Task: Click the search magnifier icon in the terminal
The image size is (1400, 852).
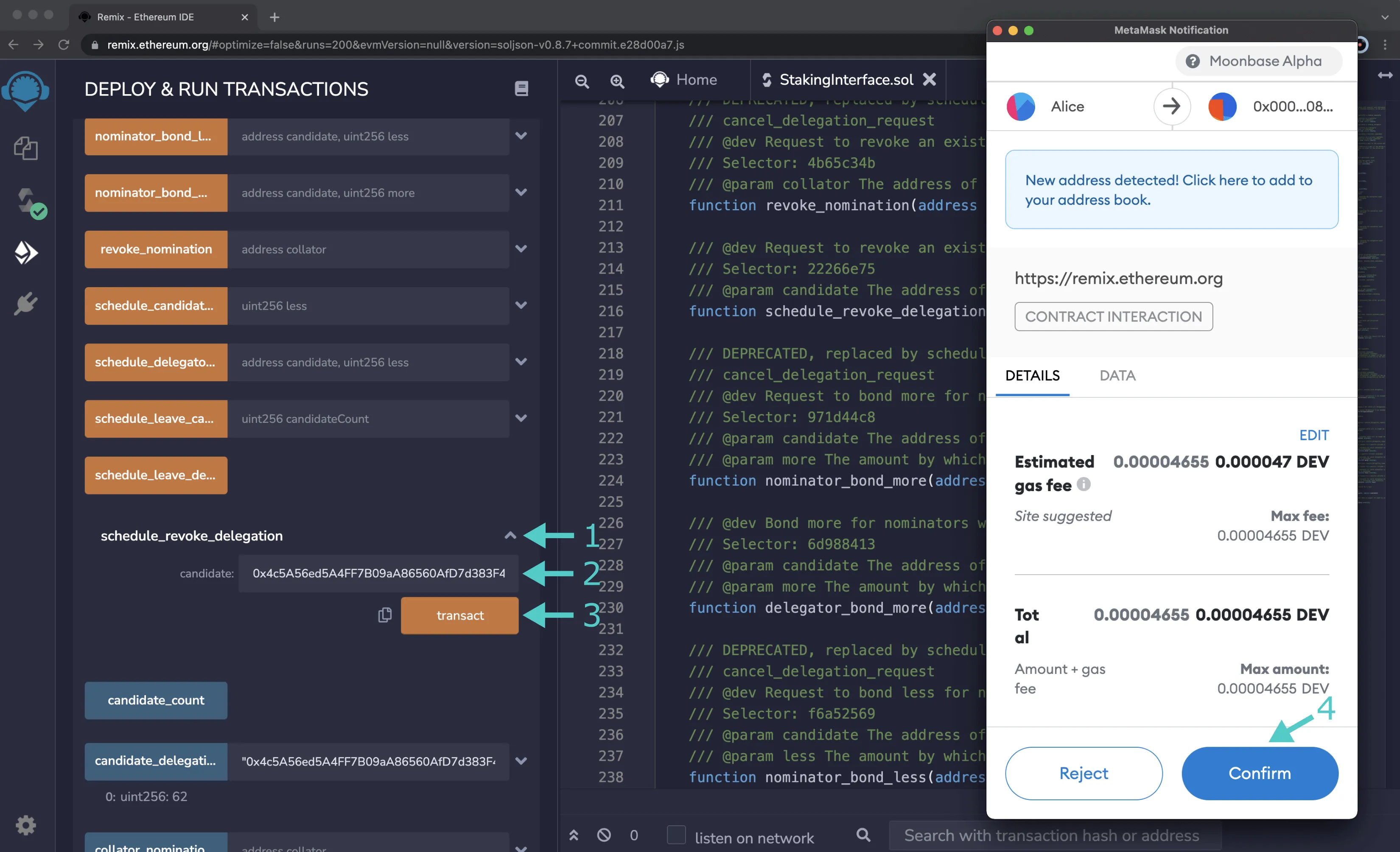Action: 863,835
